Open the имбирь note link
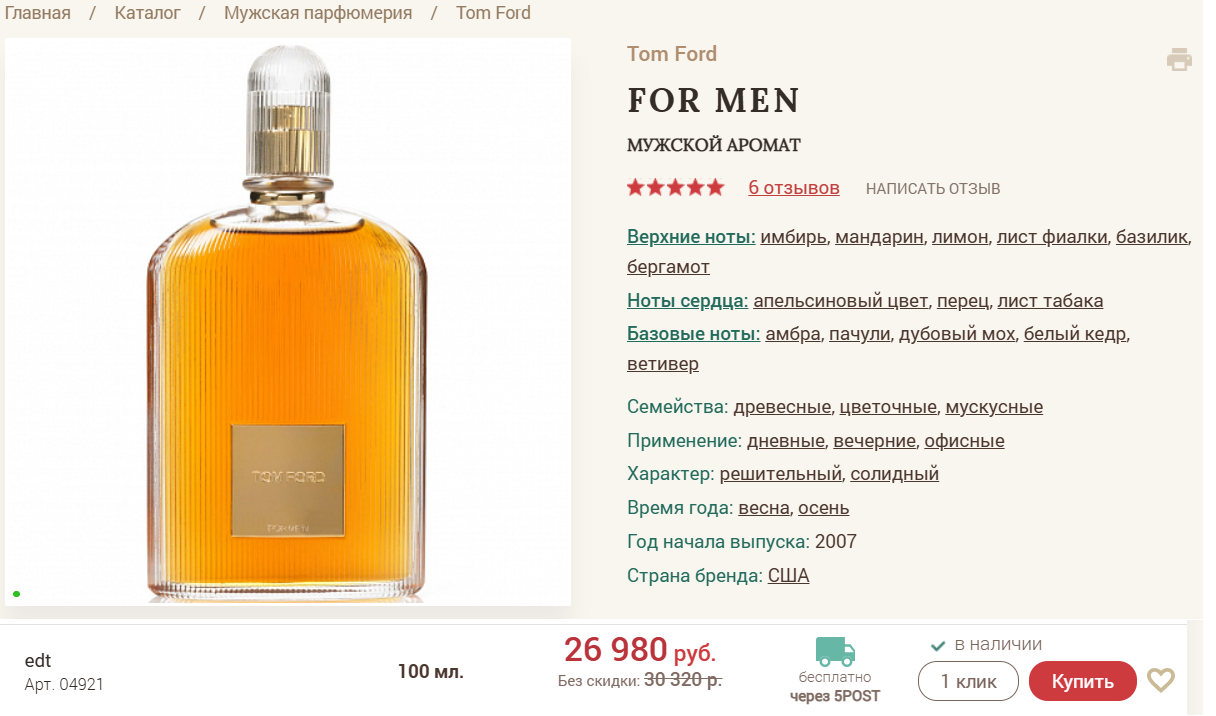This screenshot has height=716, width=1216. click(793, 237)
